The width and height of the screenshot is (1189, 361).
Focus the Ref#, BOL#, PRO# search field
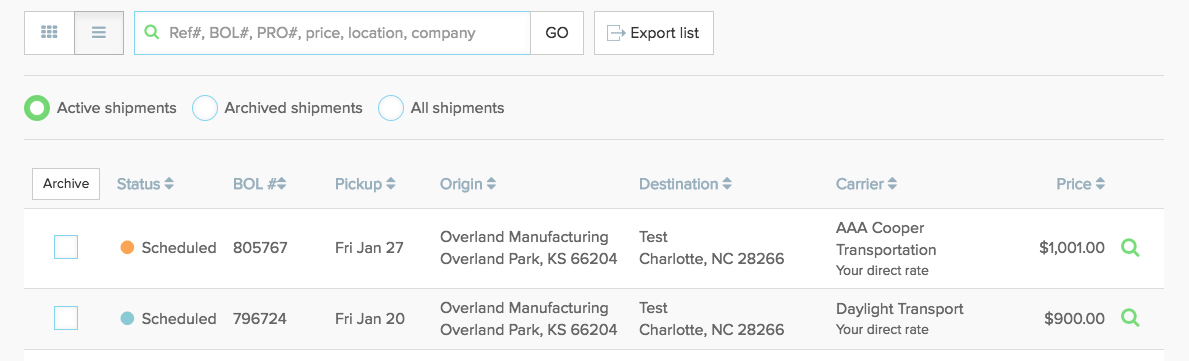tap(332, 33)
